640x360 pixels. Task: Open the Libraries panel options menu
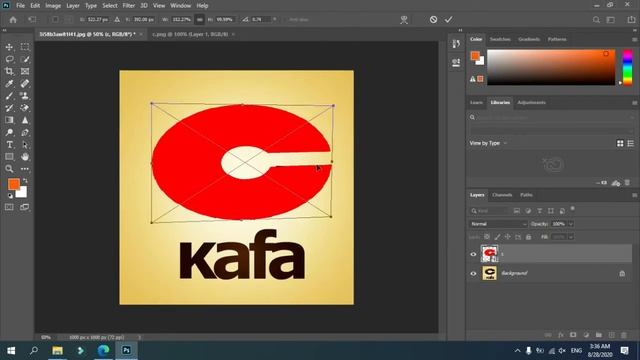[x=634, y=103]
